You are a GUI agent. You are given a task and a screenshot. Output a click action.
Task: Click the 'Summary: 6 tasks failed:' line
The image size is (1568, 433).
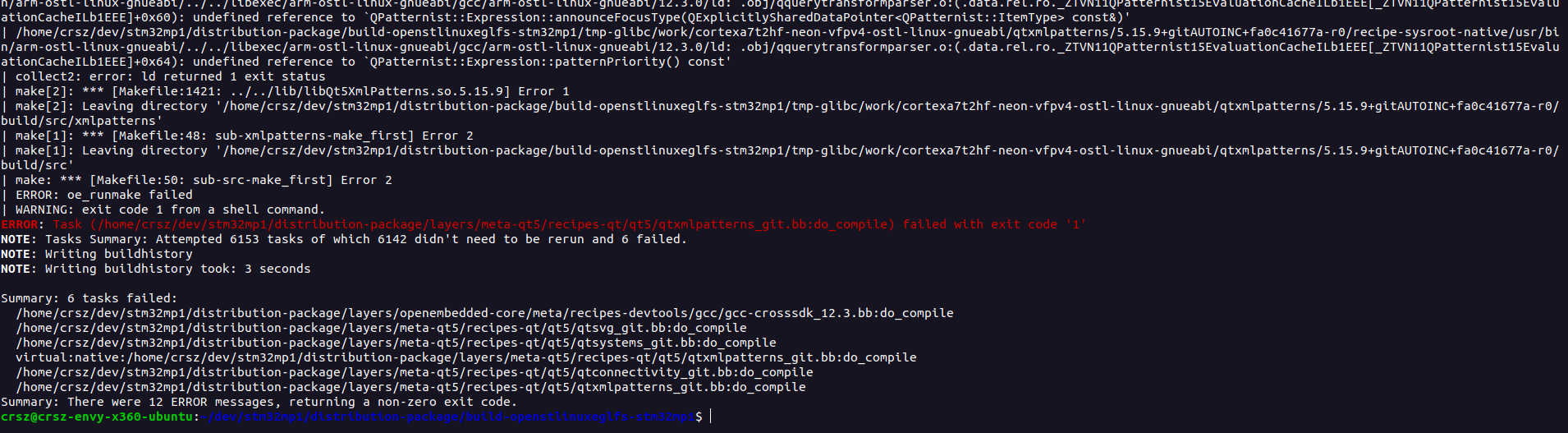(89, 298)
